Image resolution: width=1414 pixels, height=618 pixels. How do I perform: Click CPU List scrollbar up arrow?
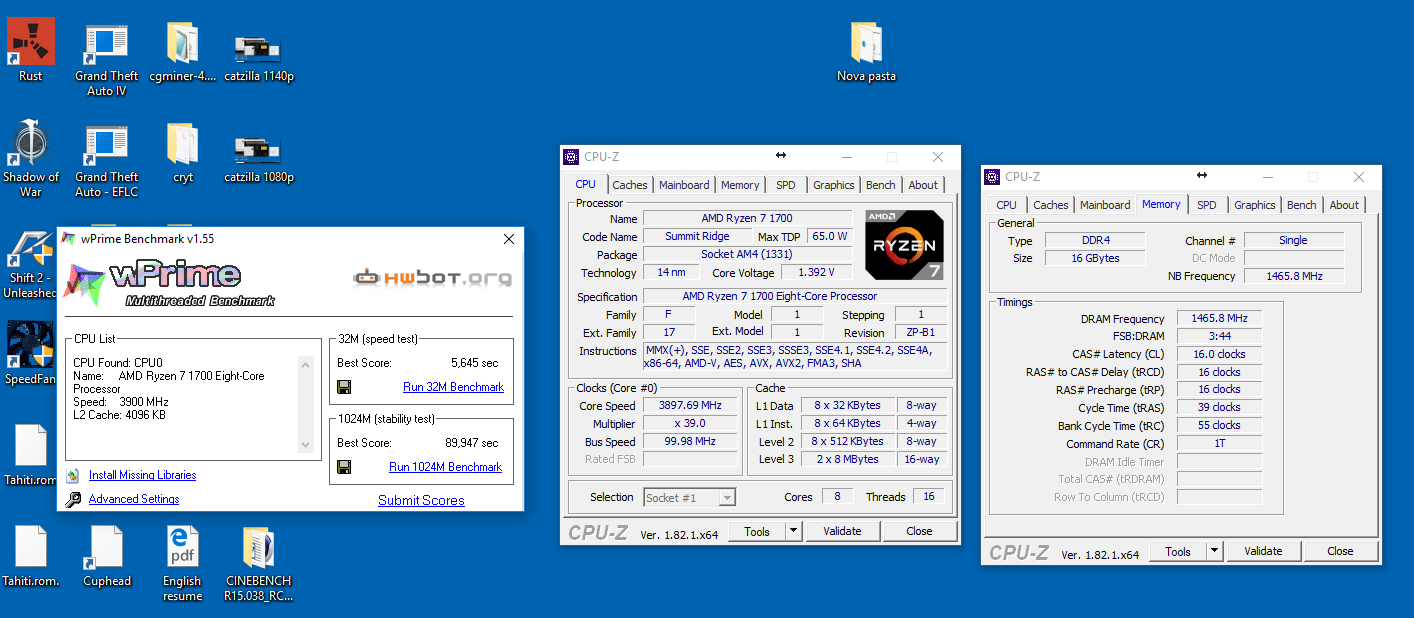(x=307, y=363)
